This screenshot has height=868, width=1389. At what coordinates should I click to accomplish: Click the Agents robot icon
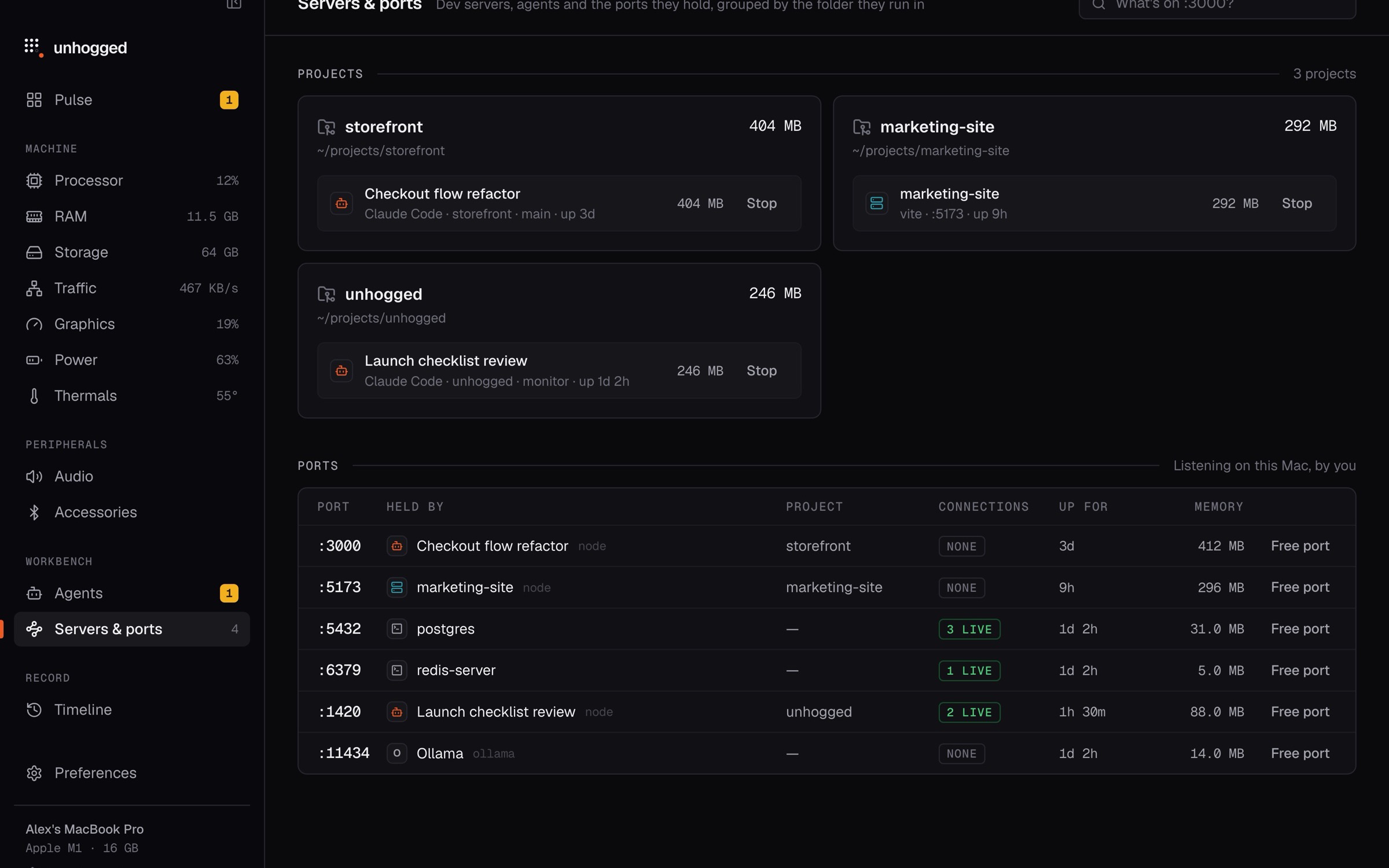34,593
